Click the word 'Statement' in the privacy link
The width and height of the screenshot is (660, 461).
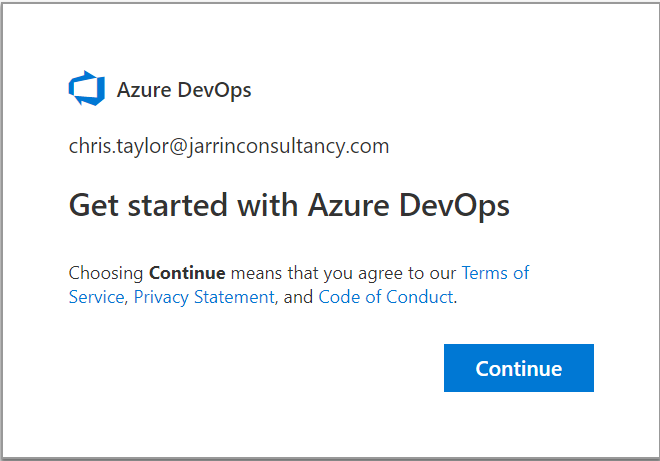tap(237, 297)
